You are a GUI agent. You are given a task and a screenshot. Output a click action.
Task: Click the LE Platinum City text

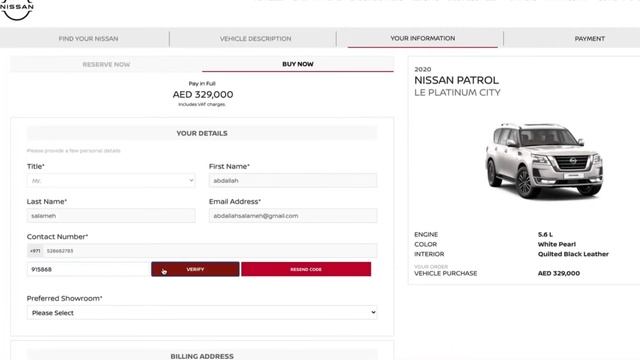457,93
